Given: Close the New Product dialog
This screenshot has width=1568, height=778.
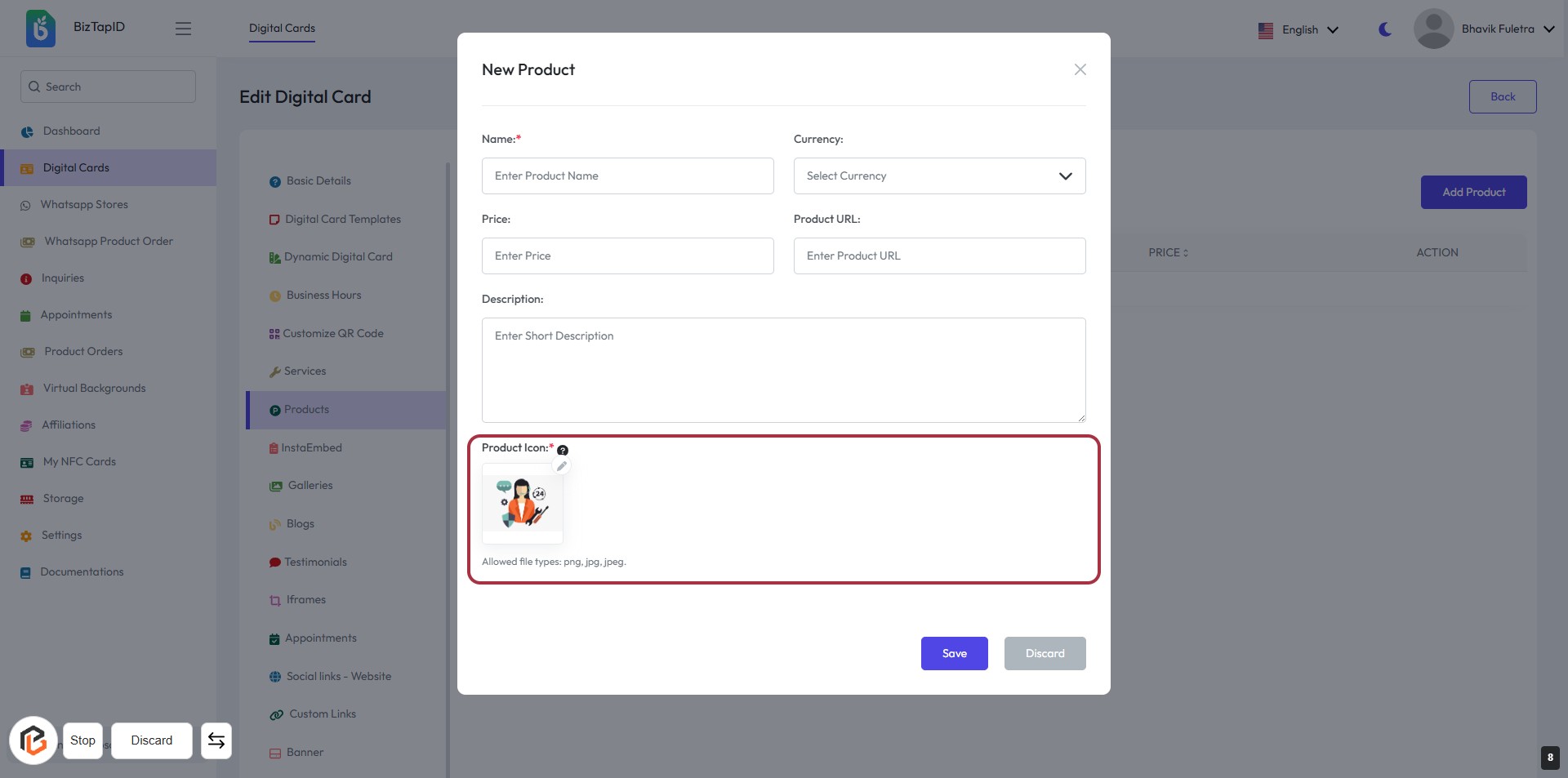Looking at the screenshot, I should (1080, 69).
